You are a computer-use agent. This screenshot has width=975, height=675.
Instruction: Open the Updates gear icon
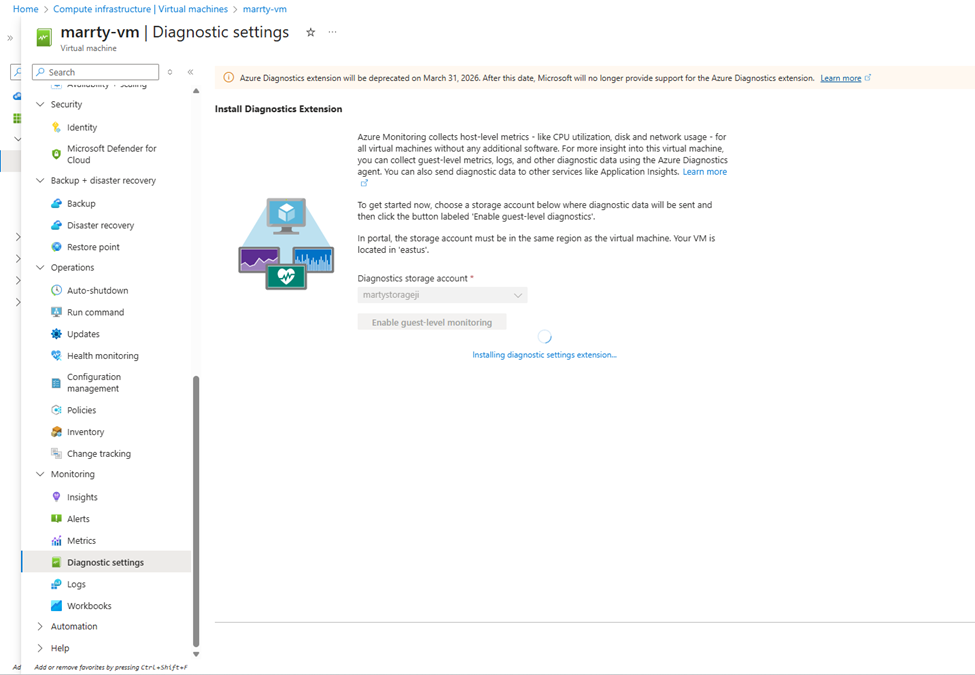57,334
